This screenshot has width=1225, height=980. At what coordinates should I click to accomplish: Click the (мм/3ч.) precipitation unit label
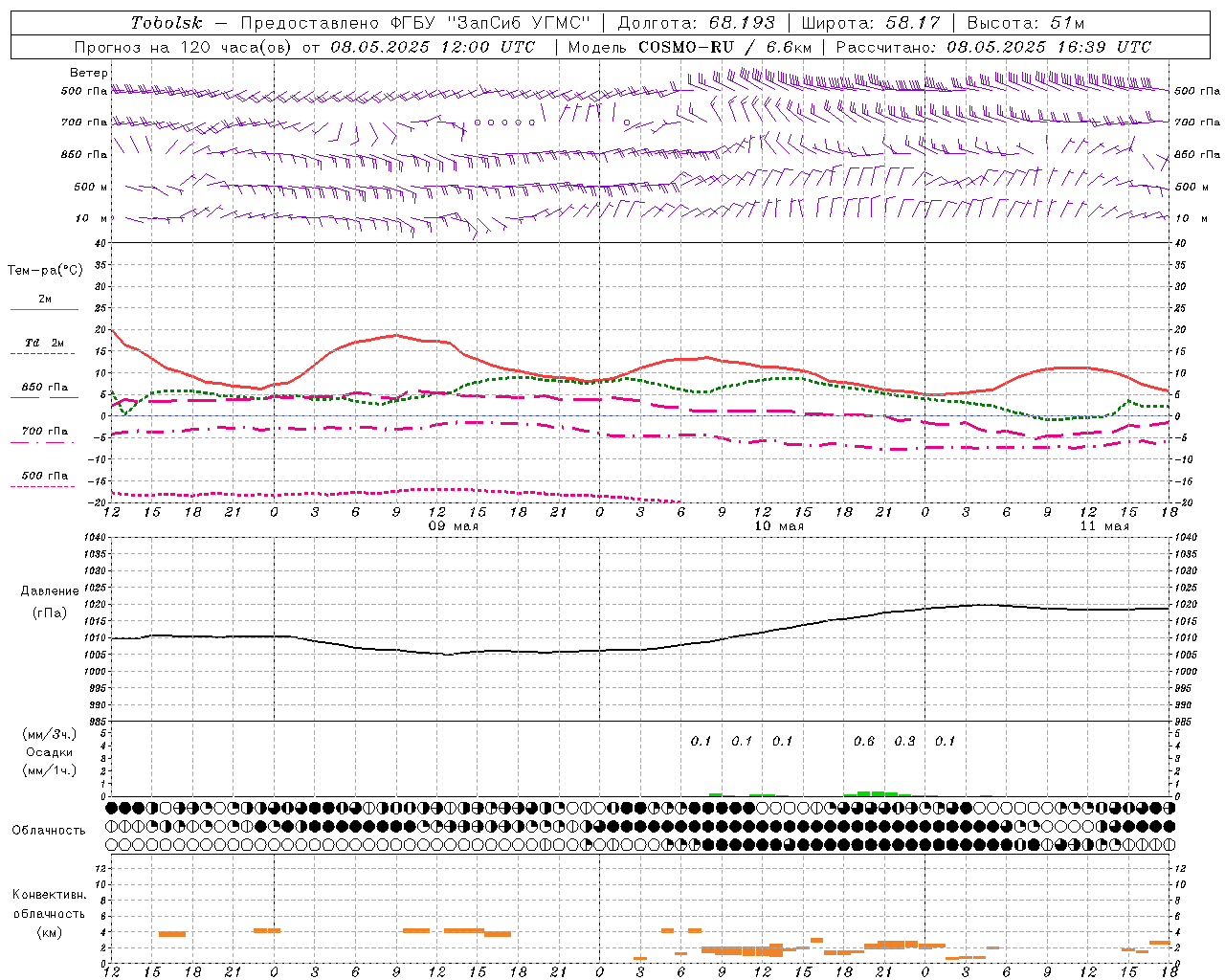[50, 734]
